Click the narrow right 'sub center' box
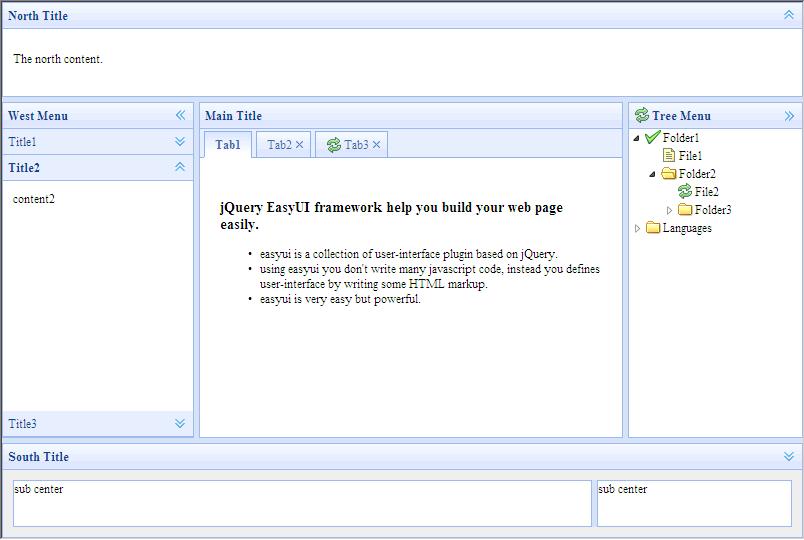 [x=694, y=503]
